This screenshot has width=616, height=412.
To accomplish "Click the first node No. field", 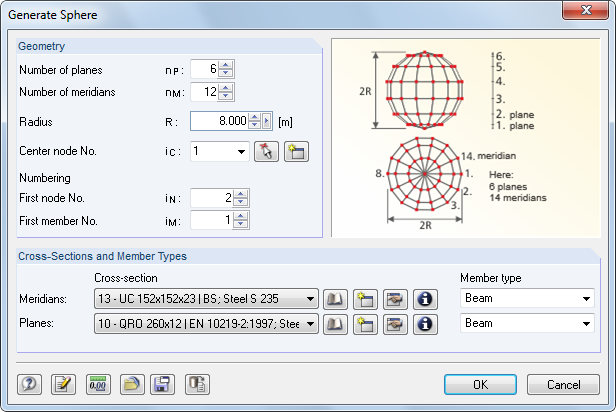I will (212, 198).
